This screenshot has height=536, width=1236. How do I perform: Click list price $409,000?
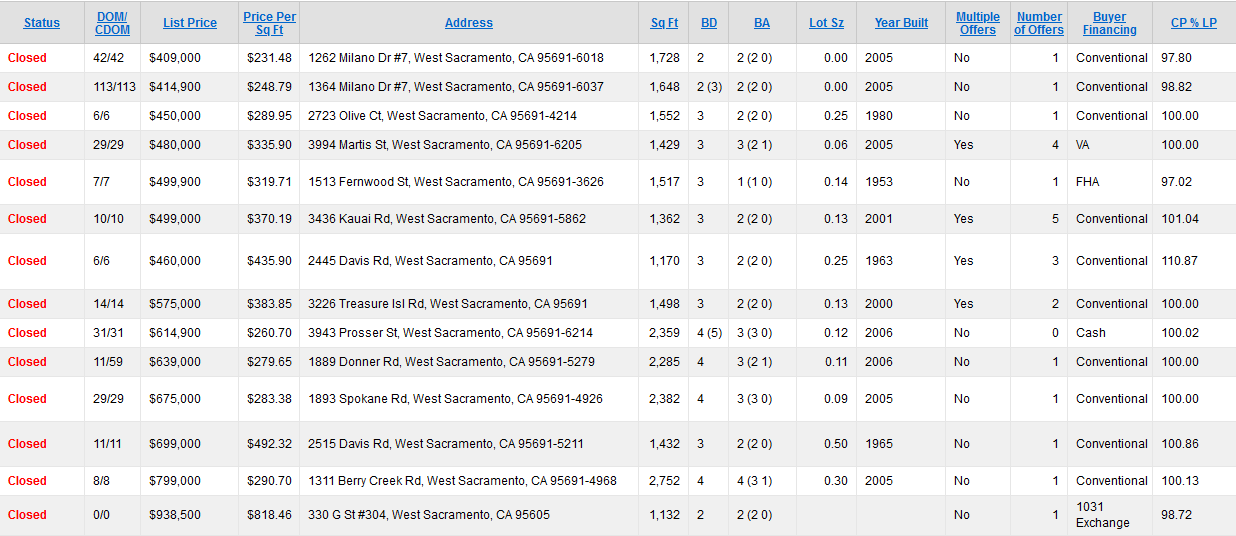175,58
